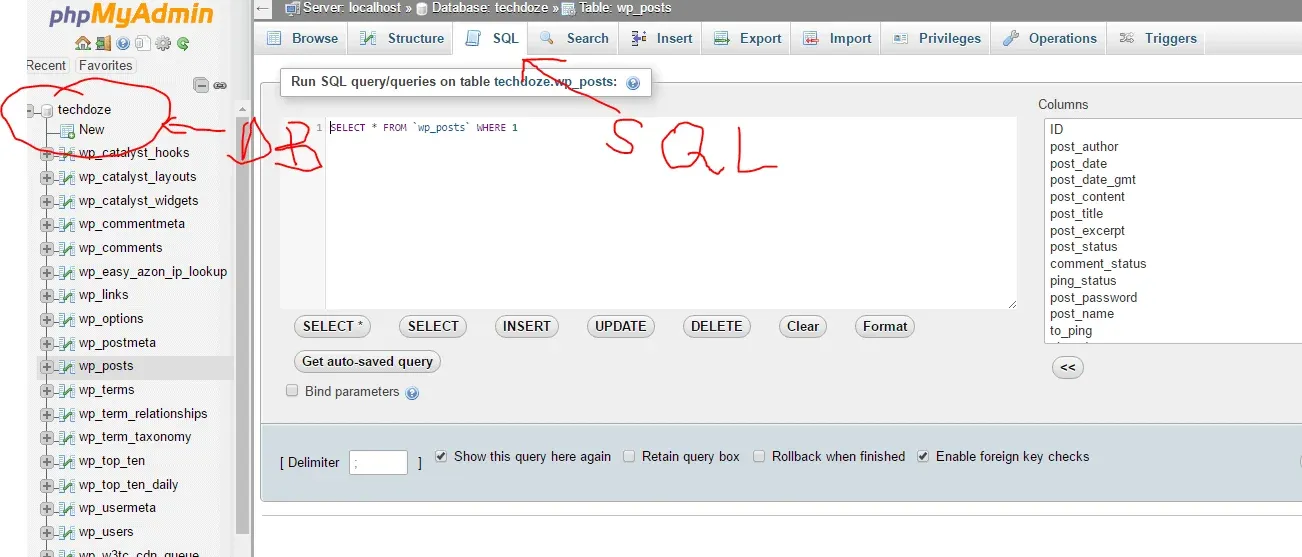Expand the wp_users table node
Viewport: 1302px width, 557px height.
[46, 533]
